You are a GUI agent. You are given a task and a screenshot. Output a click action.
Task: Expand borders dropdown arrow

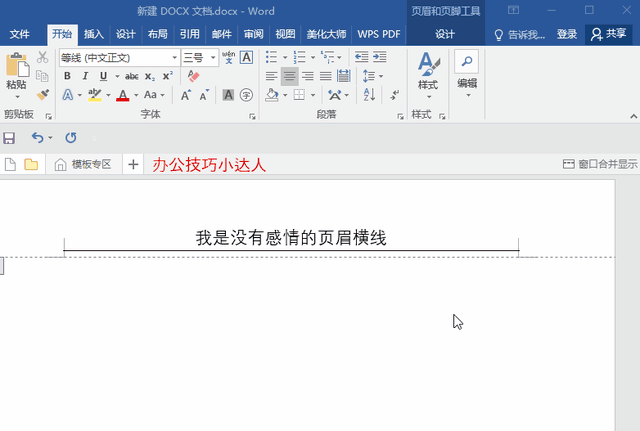313,96
